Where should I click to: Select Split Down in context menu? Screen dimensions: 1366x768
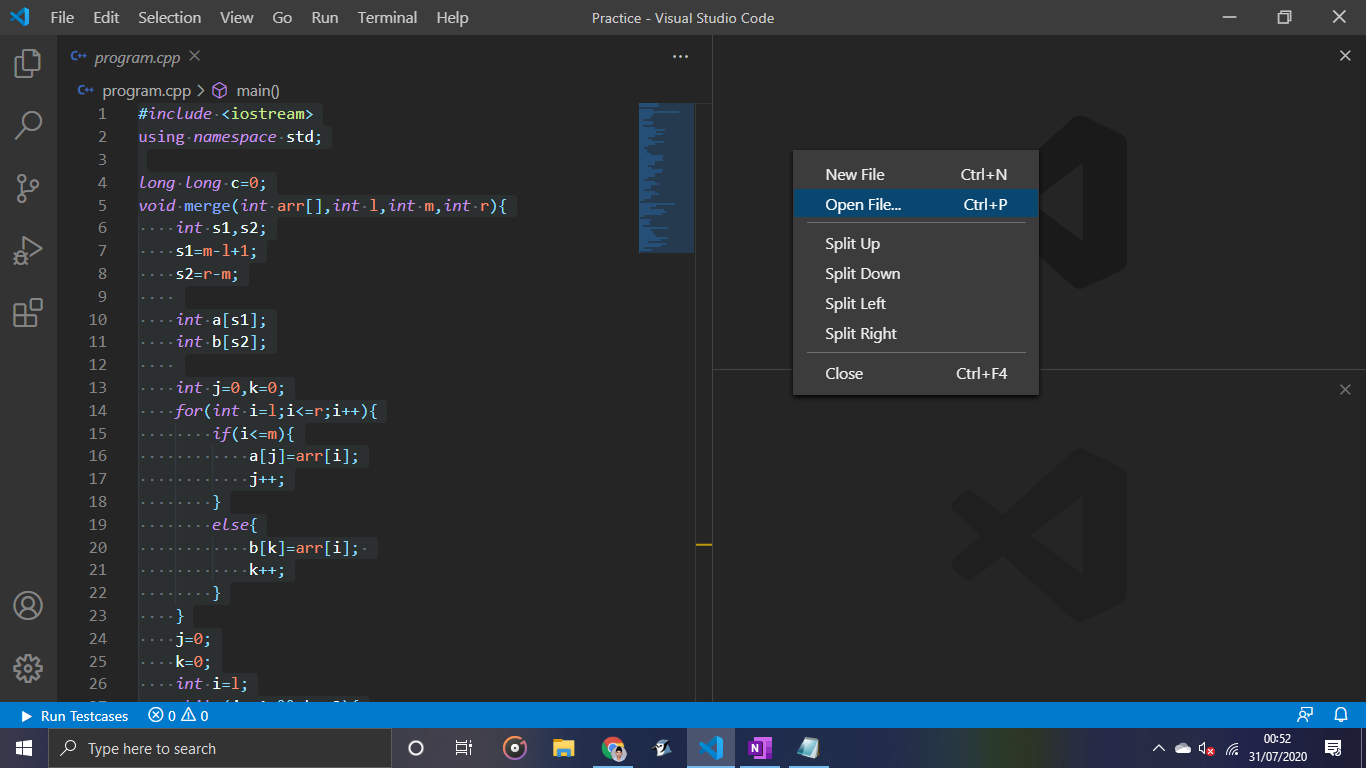pos(916,273)
